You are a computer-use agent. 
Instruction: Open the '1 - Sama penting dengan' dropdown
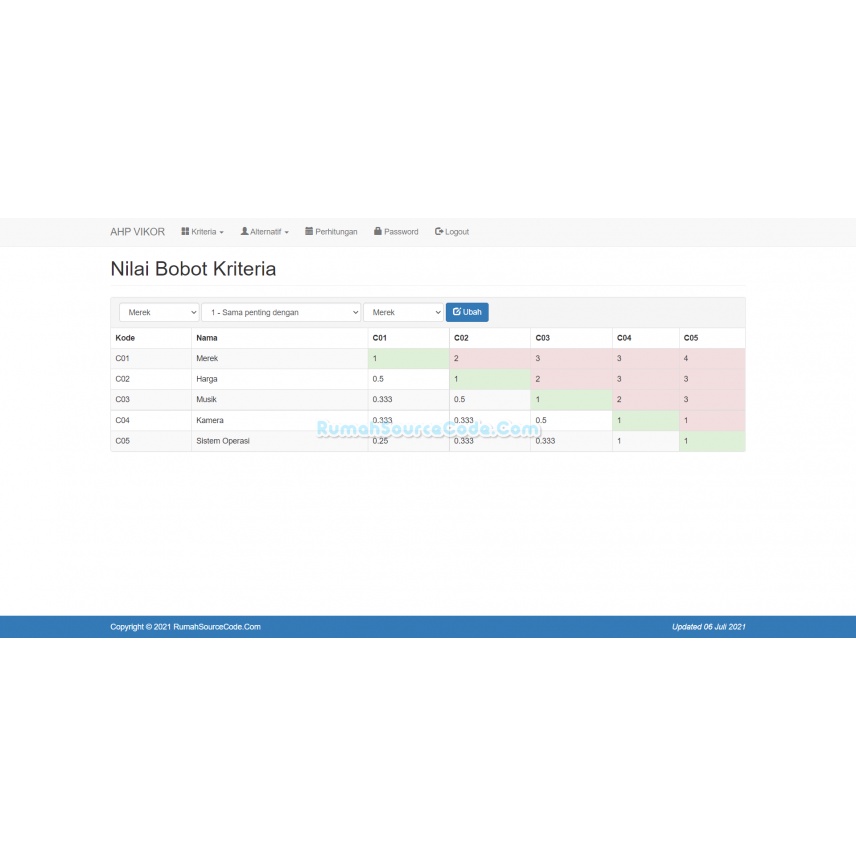[281, 312]
